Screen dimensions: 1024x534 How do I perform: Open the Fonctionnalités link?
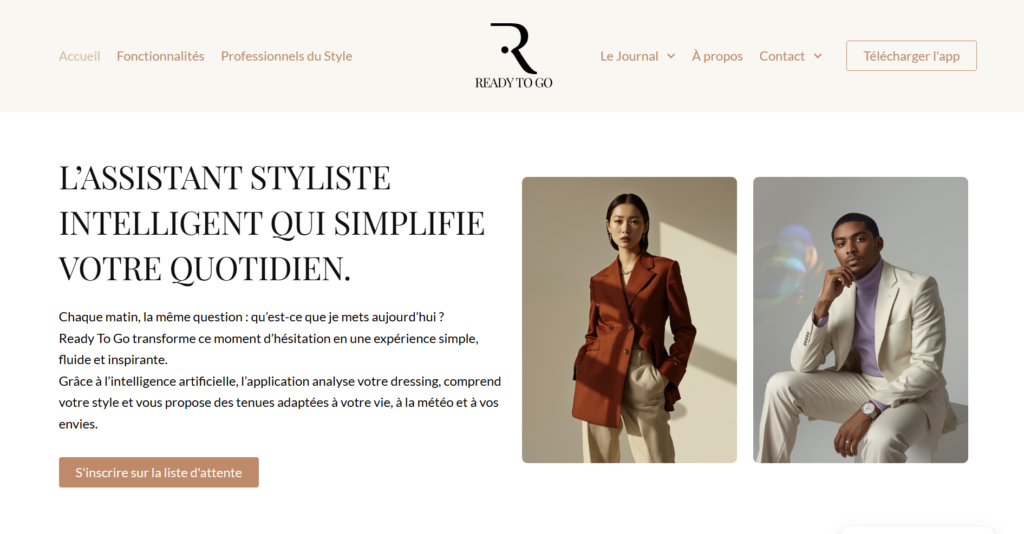[161, 56]
